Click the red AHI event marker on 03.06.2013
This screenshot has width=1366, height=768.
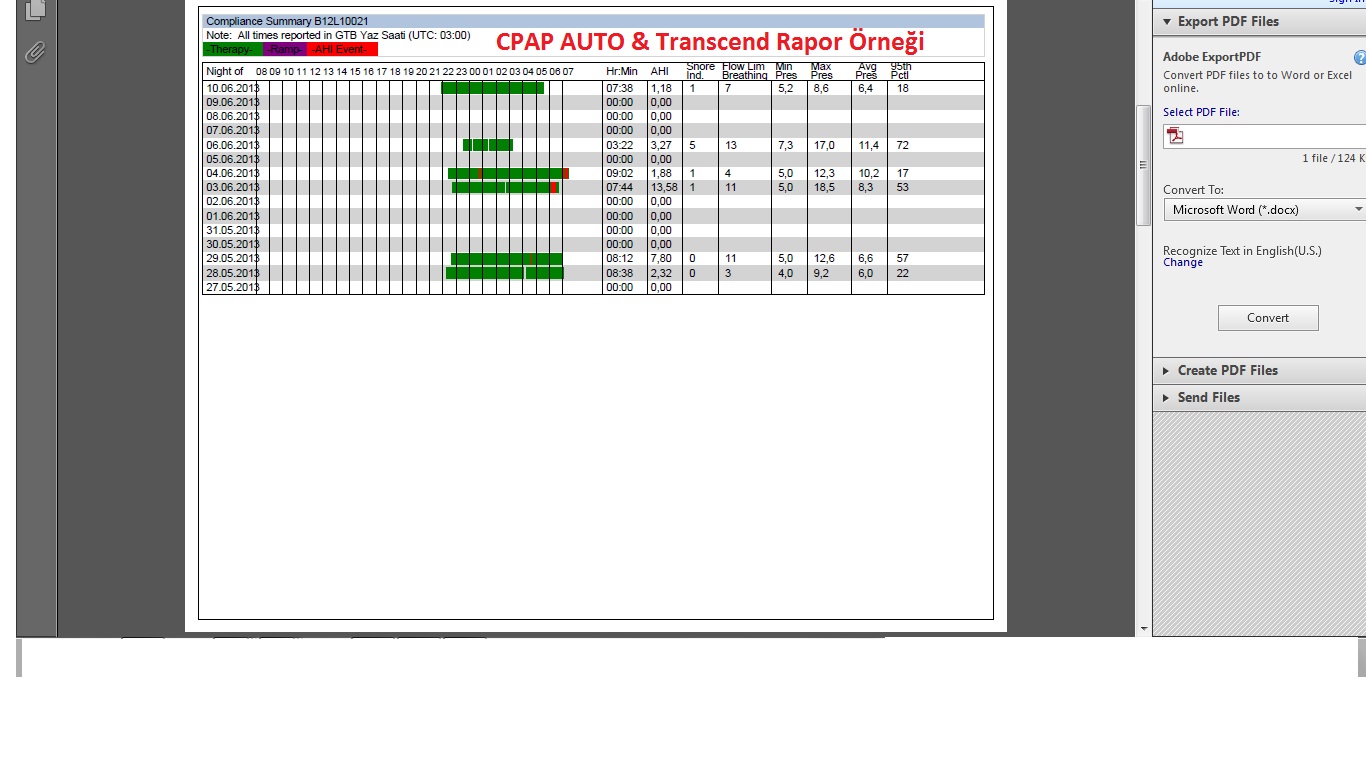click(x=554, y=188)
